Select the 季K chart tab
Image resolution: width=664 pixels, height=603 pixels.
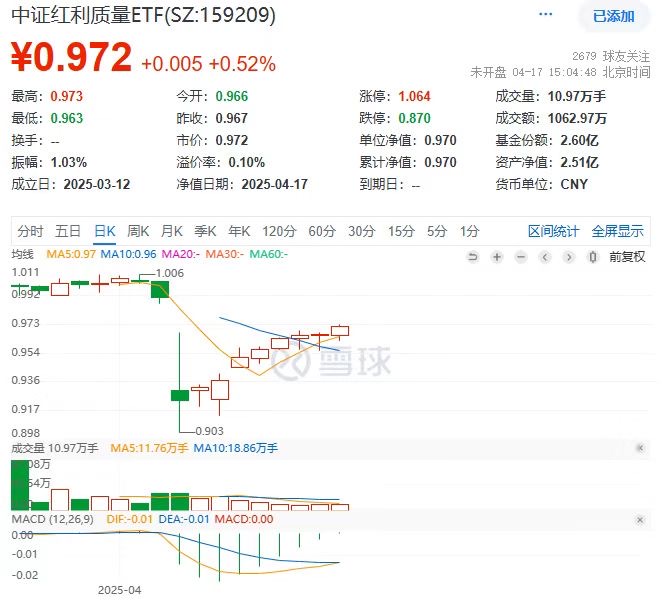pos(205,231)
